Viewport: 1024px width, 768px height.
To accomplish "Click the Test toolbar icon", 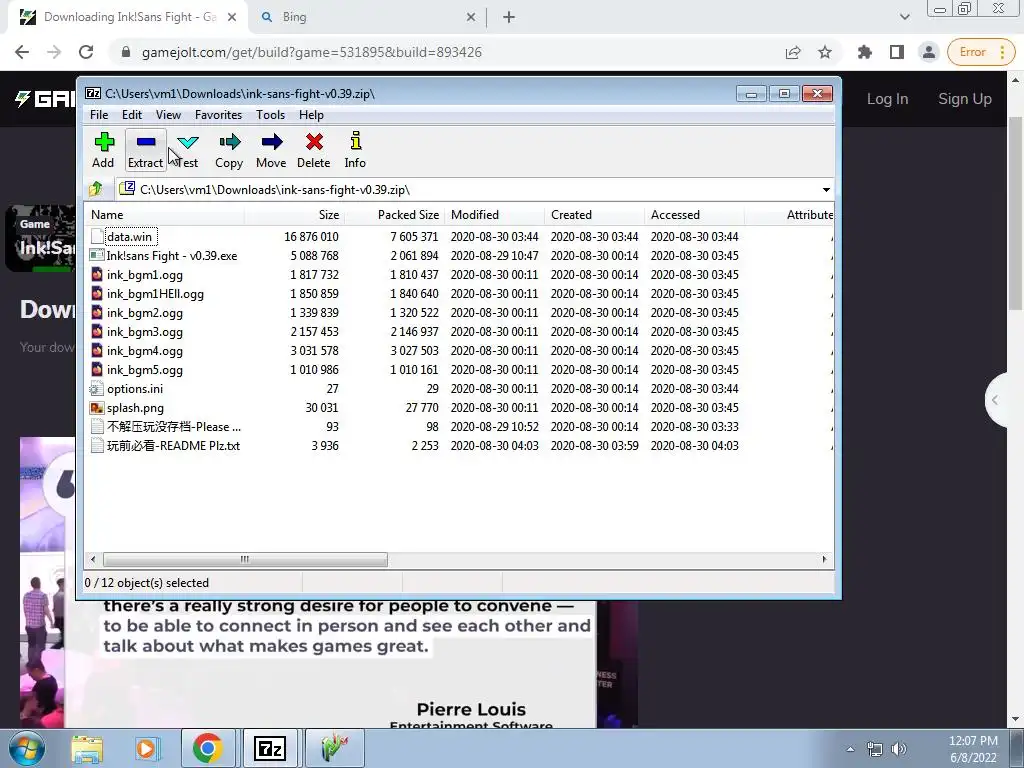I will click(188, 142).
